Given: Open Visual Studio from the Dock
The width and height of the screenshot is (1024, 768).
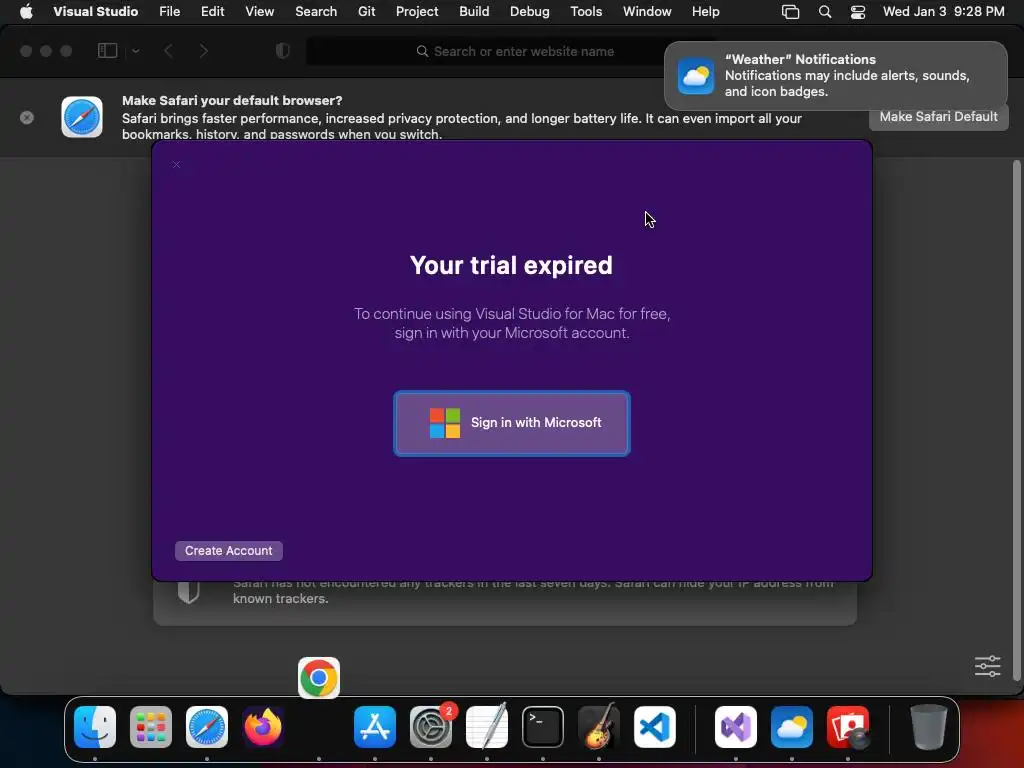Looking at the screenshot, I should pyautogui.click(x=736, y=727).
